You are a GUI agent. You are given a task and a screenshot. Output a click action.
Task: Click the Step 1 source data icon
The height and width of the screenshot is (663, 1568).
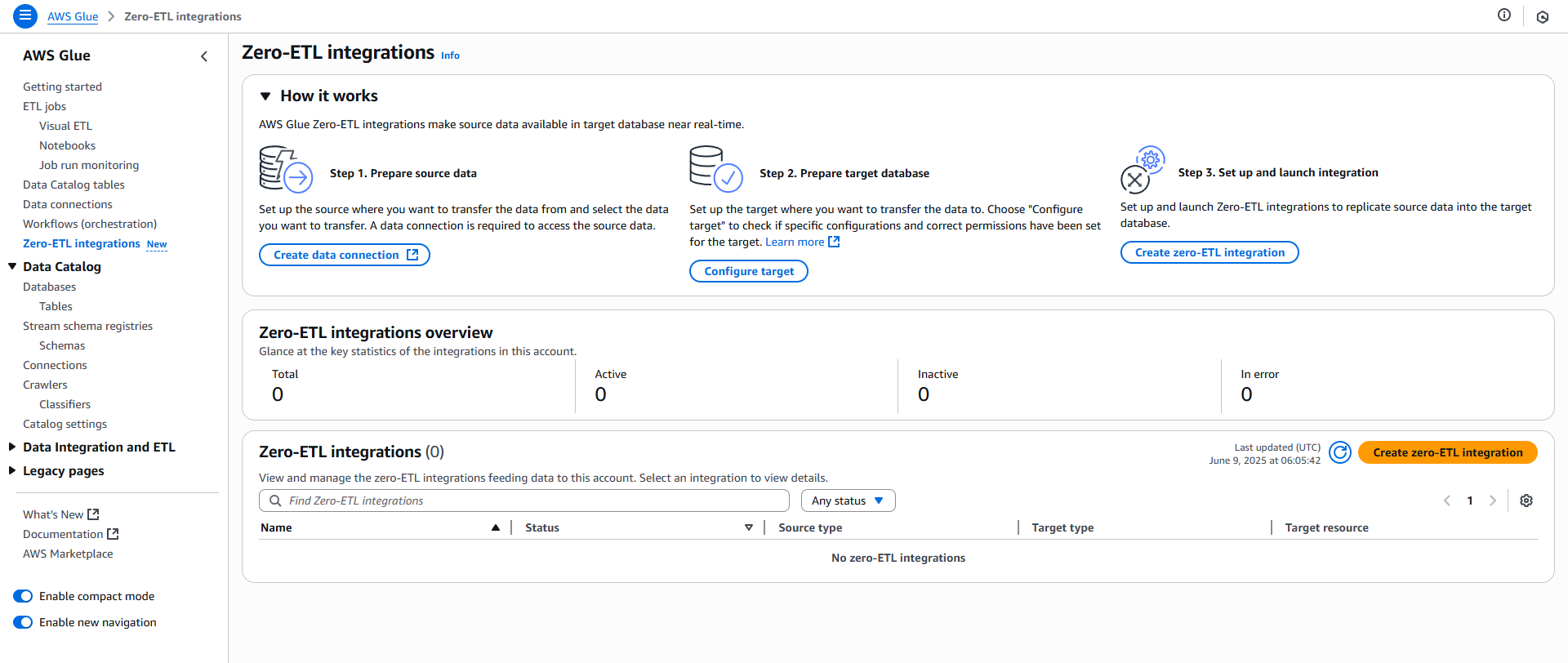point(286,169)
